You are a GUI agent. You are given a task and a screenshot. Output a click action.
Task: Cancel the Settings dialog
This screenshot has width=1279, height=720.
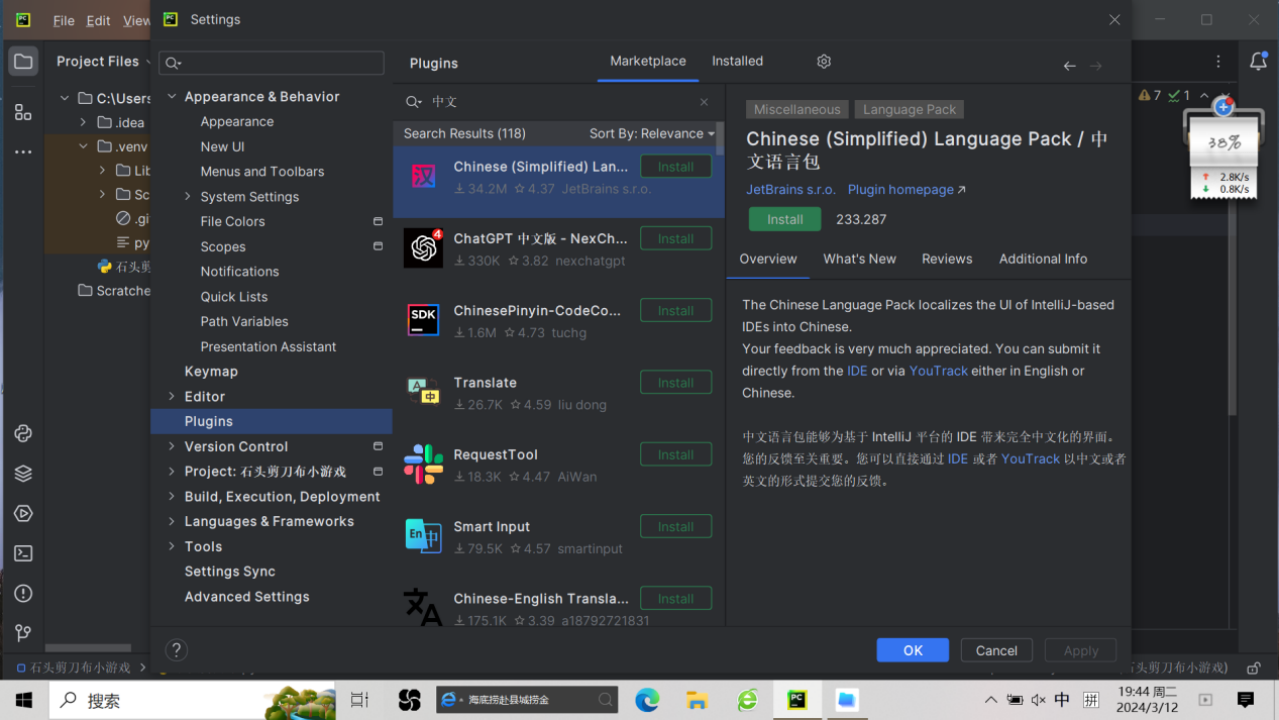tap(997, 650)
